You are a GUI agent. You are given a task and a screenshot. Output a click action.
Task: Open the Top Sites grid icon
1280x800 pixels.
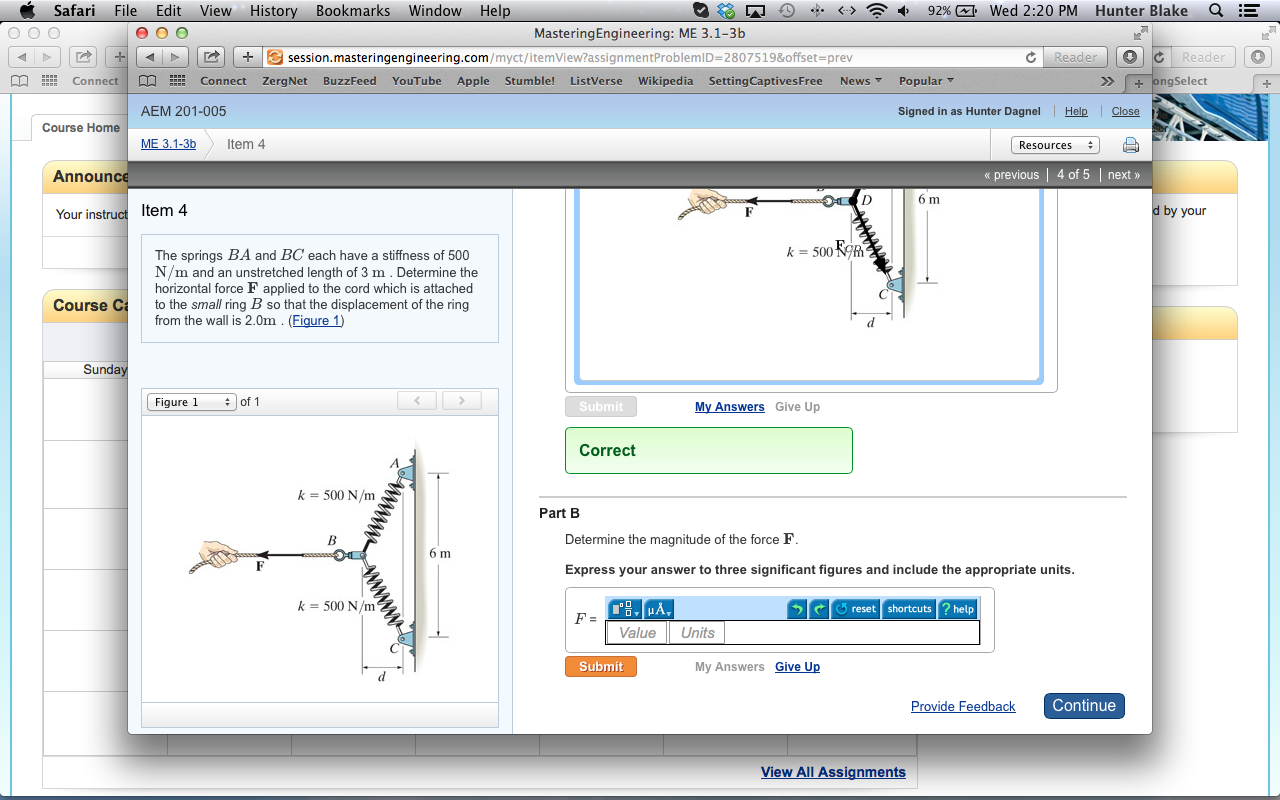(177, 81)
